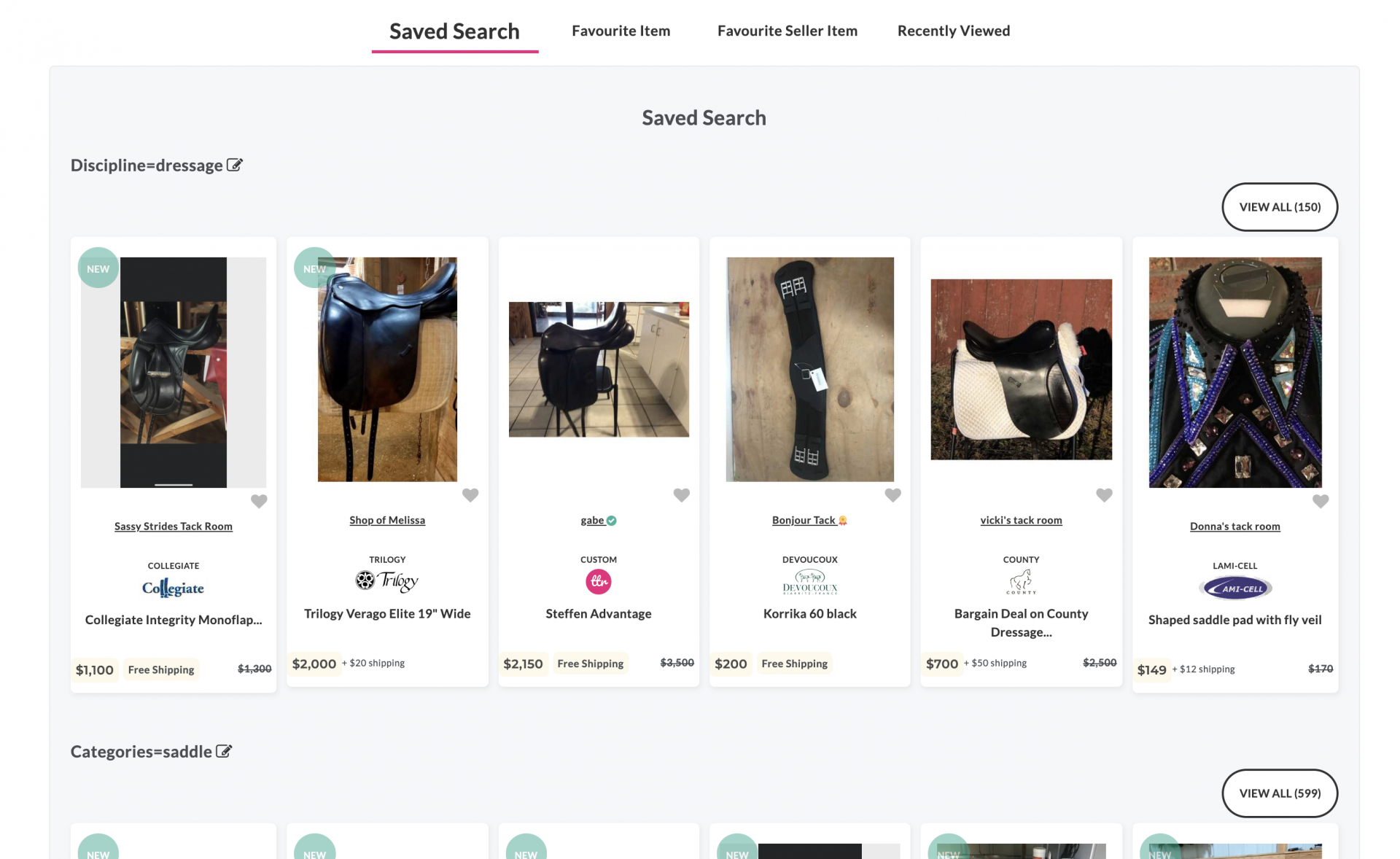Screen dimensions: 1400x859
Task: Toggle heart on Korrika 60 black listing
Action: [892, 495]
